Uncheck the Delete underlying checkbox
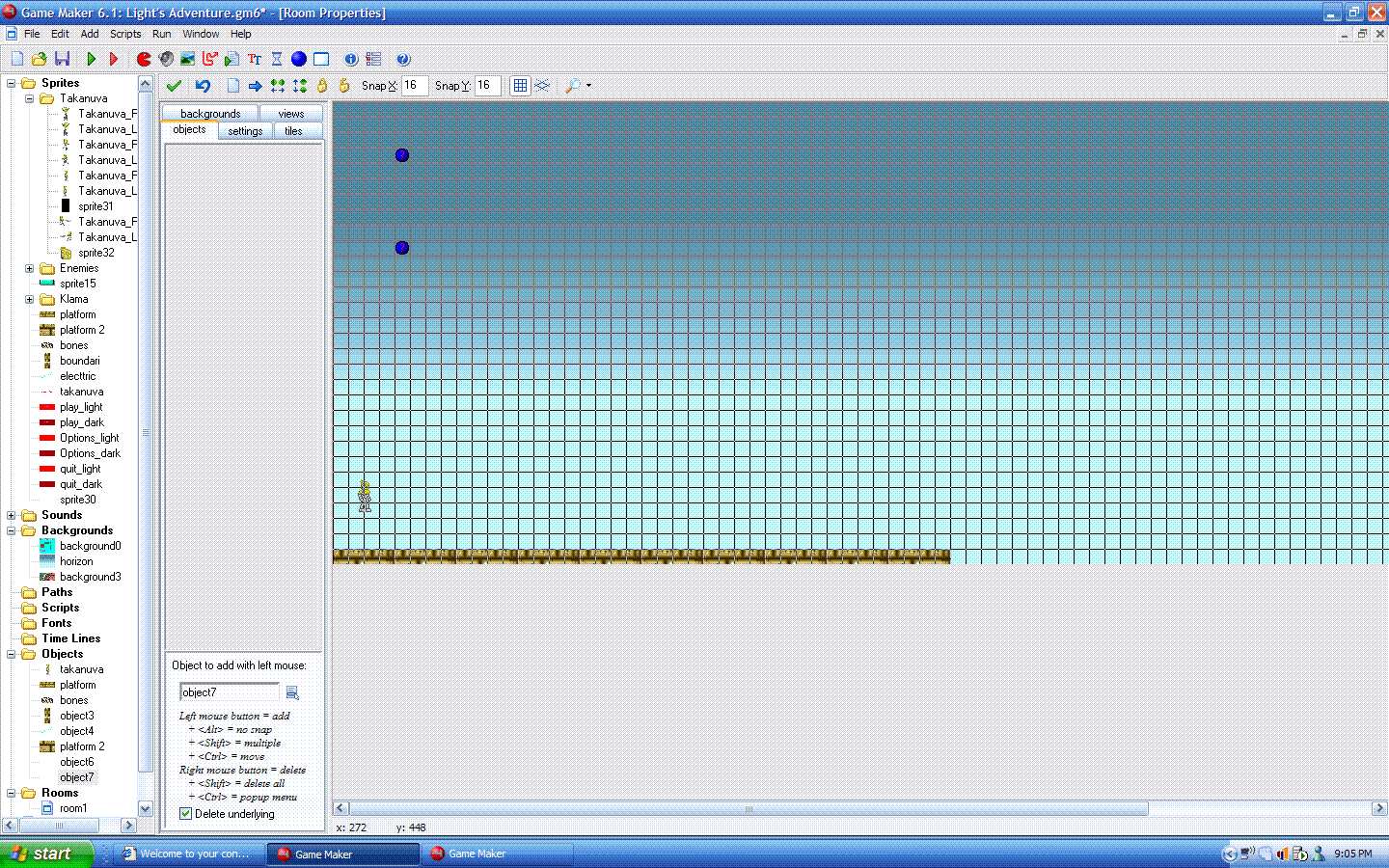Viewport: 1389px width, 868px height. coord(186,814)
